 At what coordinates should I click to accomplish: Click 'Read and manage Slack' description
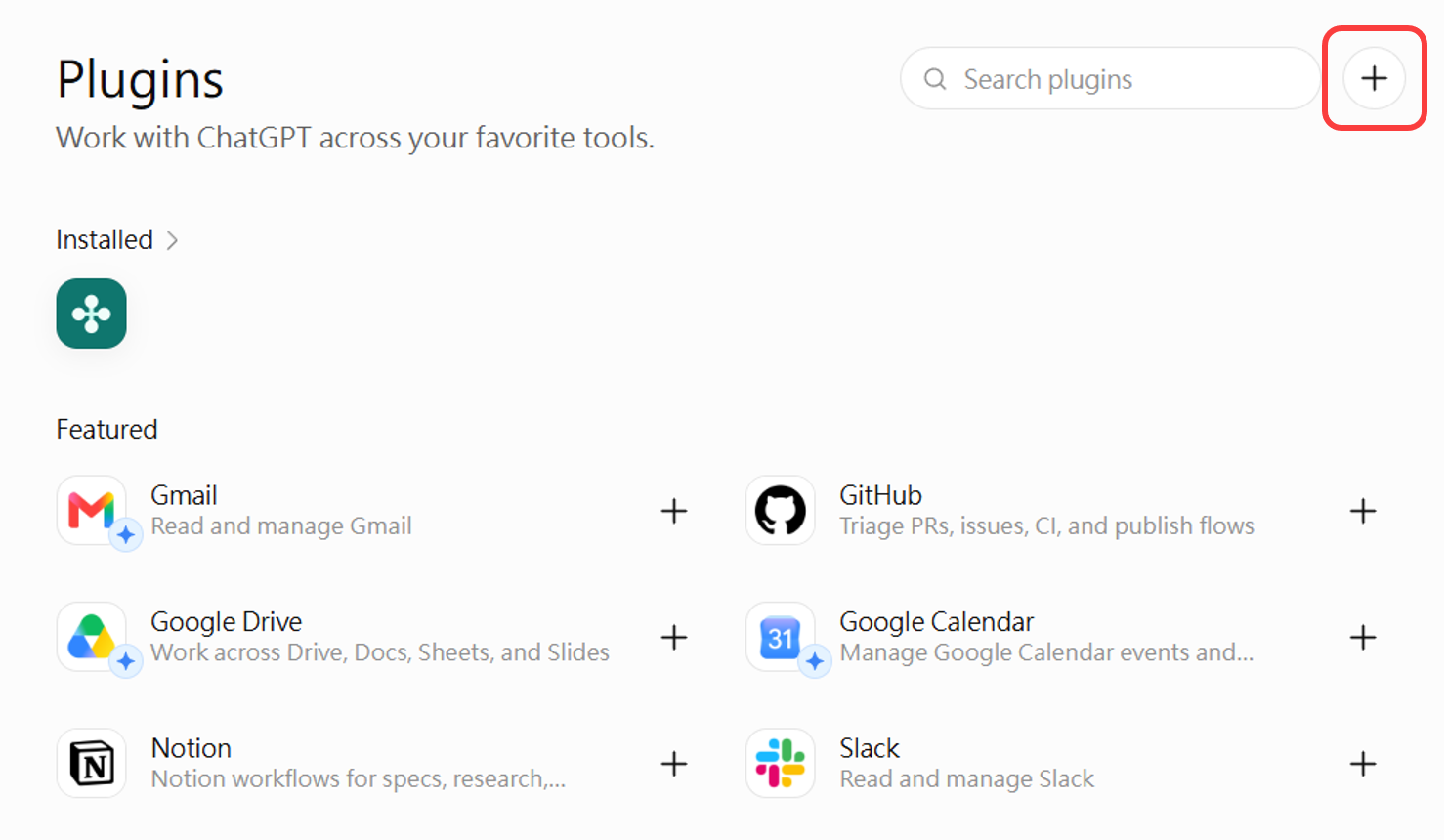(x=967, y=779)
